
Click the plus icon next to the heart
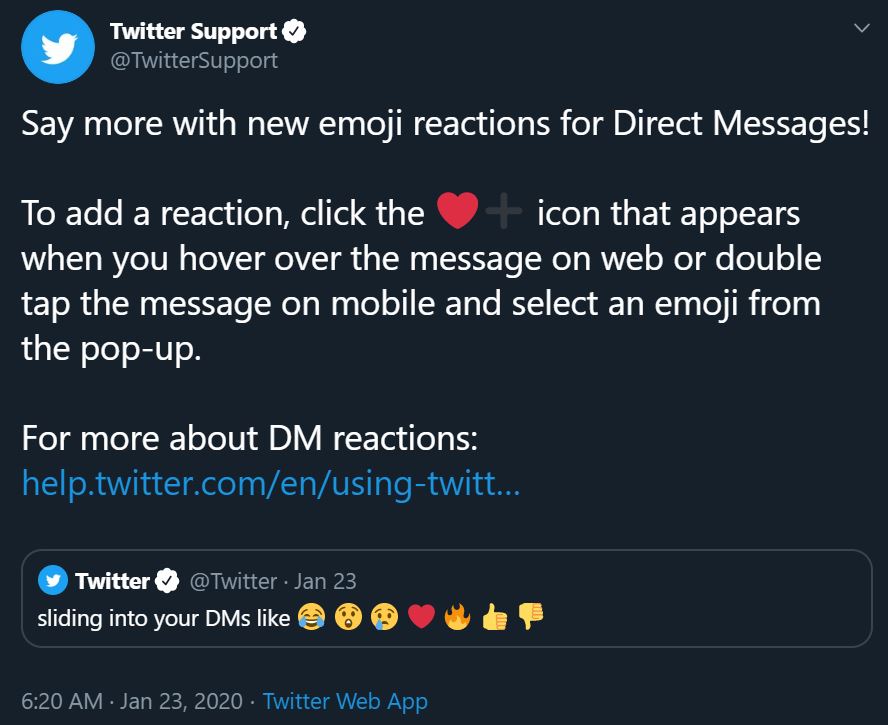pyautogui.click(x=505, y=211)
